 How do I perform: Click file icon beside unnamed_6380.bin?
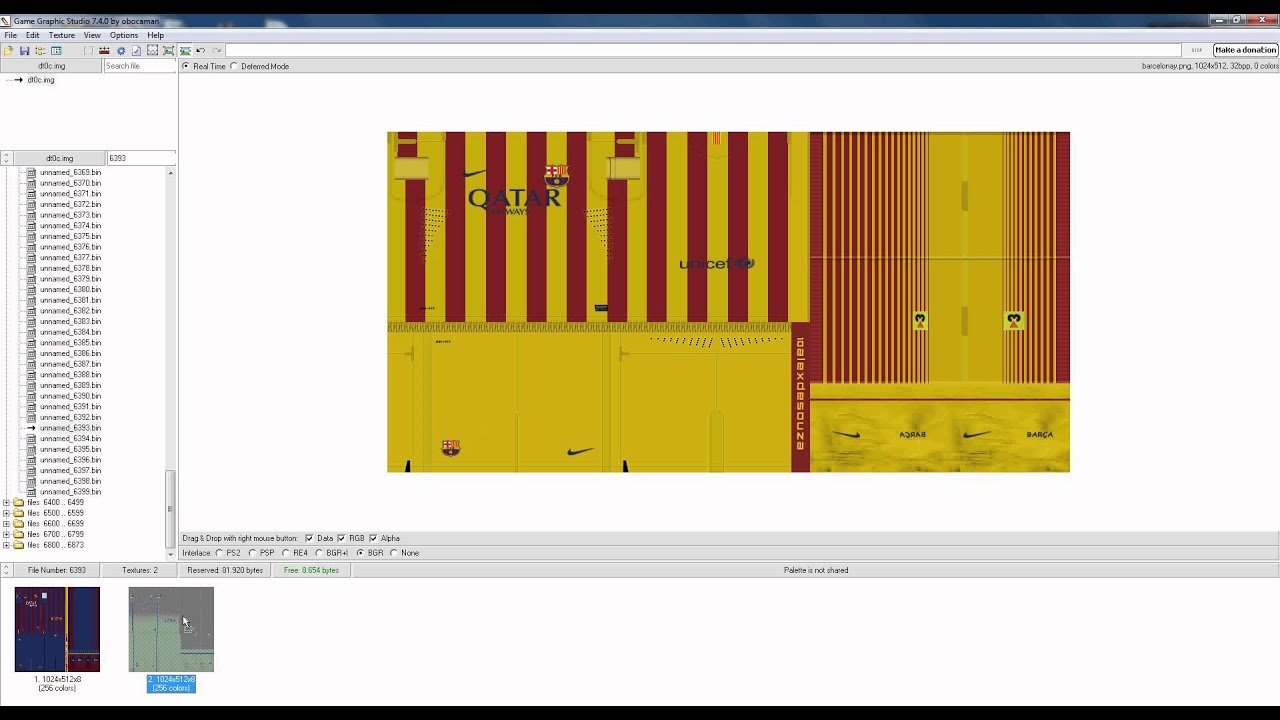[31, 289]
